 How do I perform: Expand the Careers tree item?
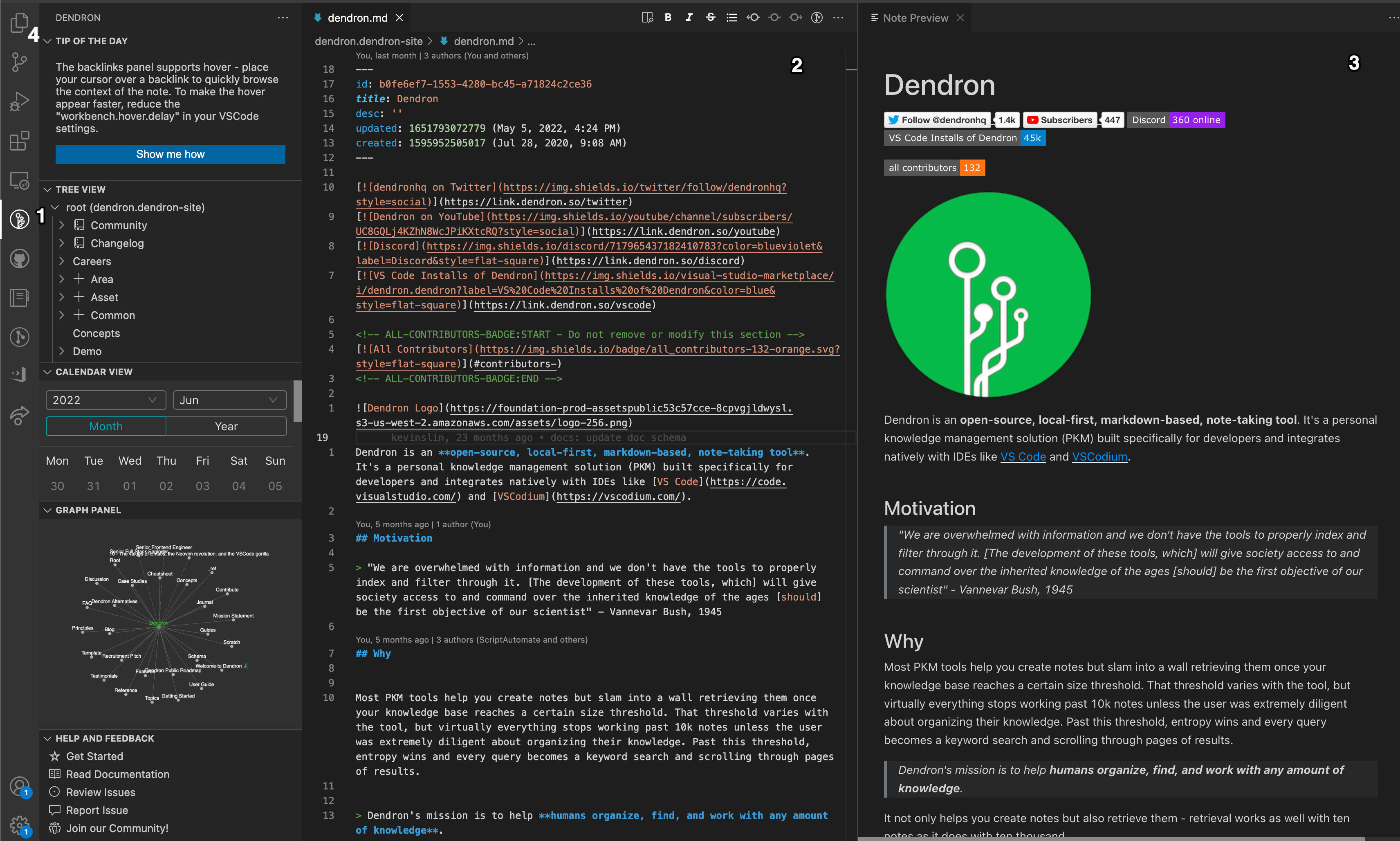tap(62, 261)
